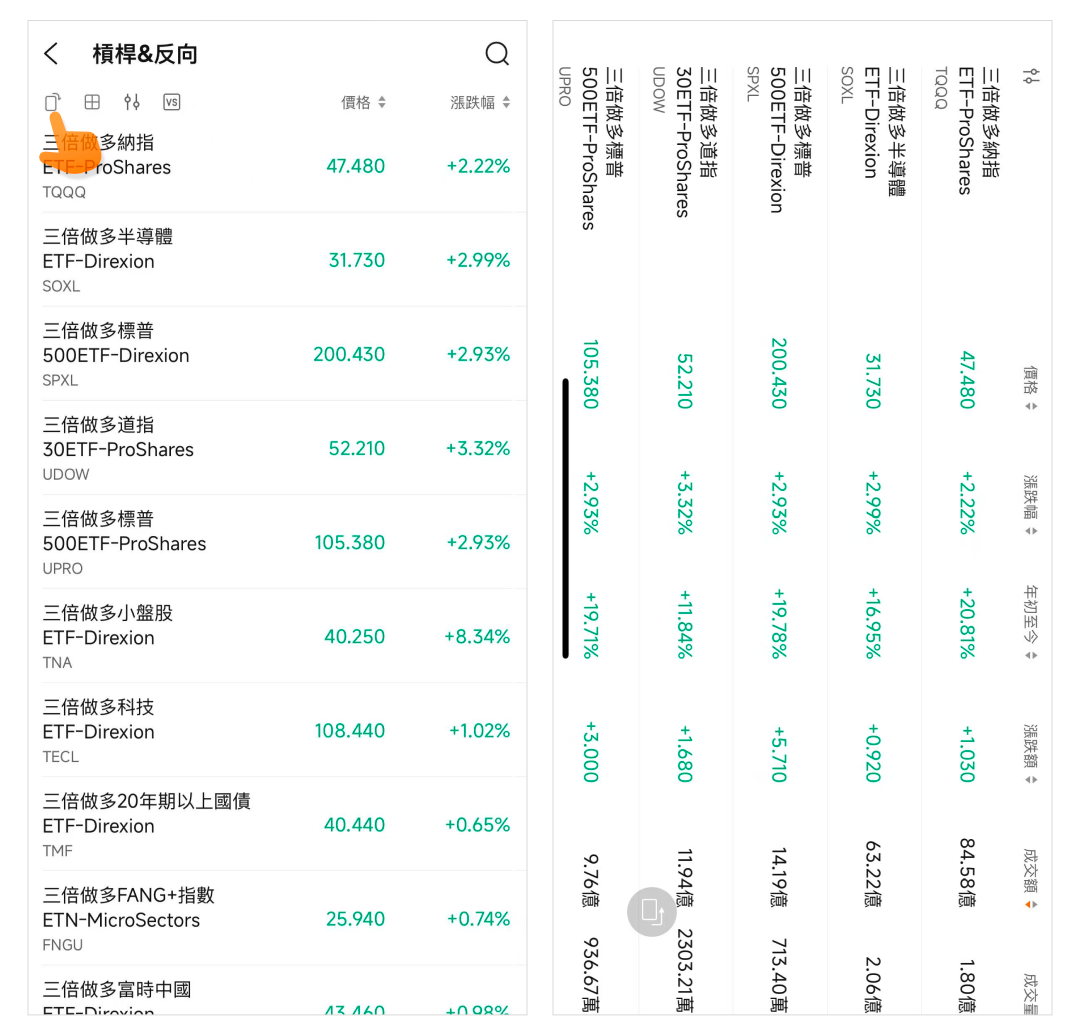Tap the gray floating rotate button
Viewport: 1080px width, 1036px height.
pyautogui.click(x=651, y=911)
